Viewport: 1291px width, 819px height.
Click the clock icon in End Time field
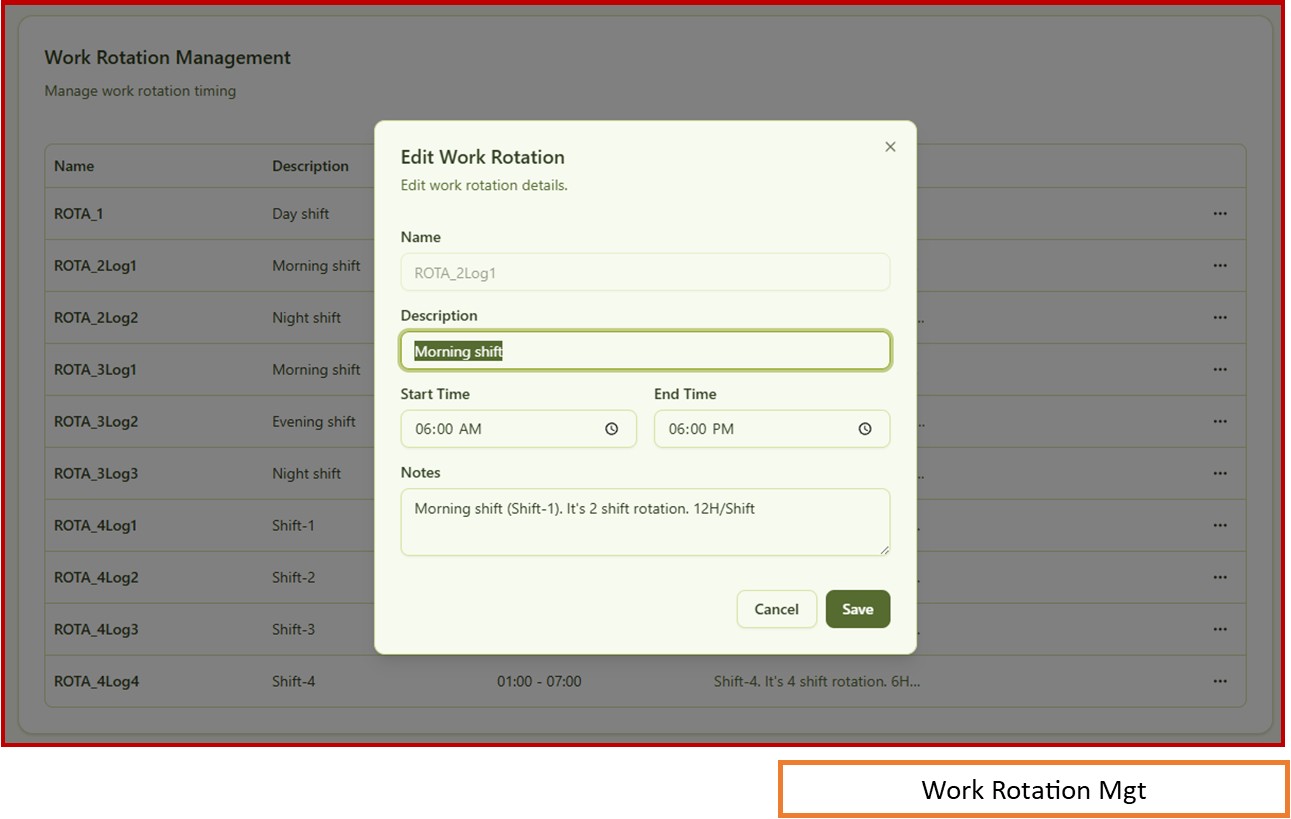coord(865,429)
